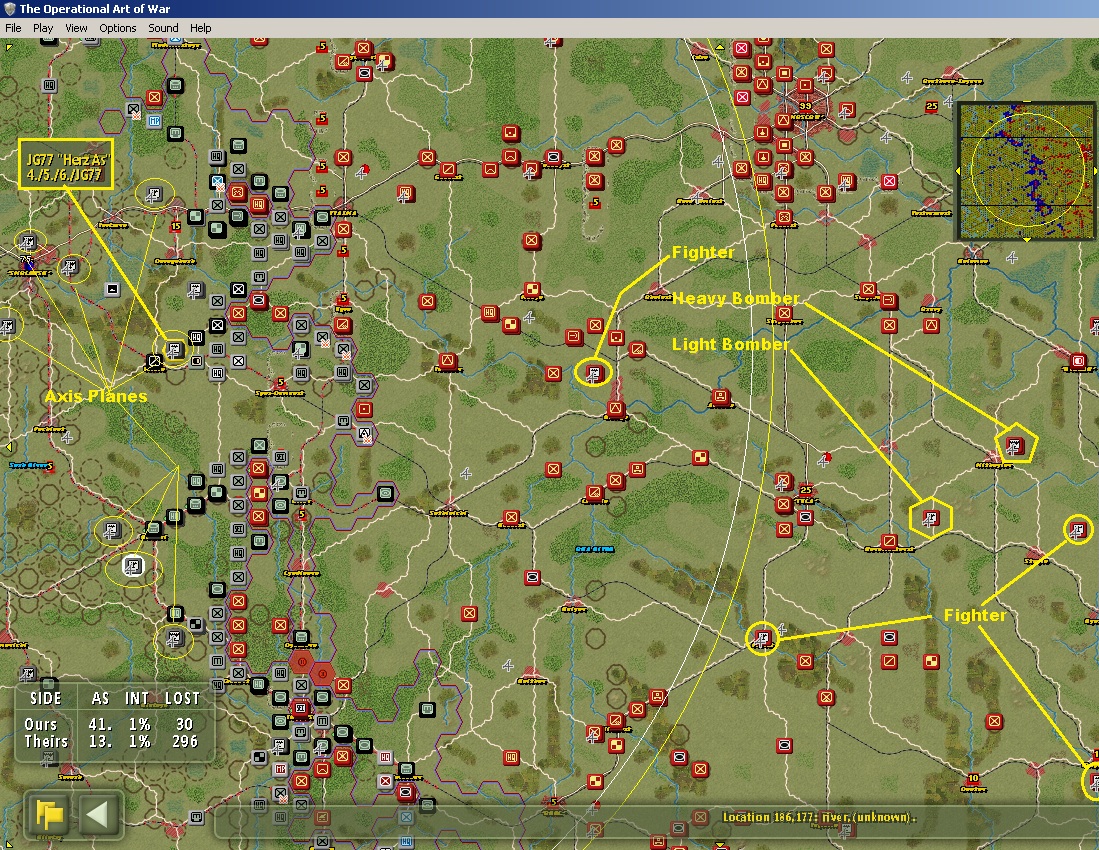This screenshot has width=1099, height=850.
Task: Click the map's bottom-left corner scroll arrow
Action: (8, 843)
